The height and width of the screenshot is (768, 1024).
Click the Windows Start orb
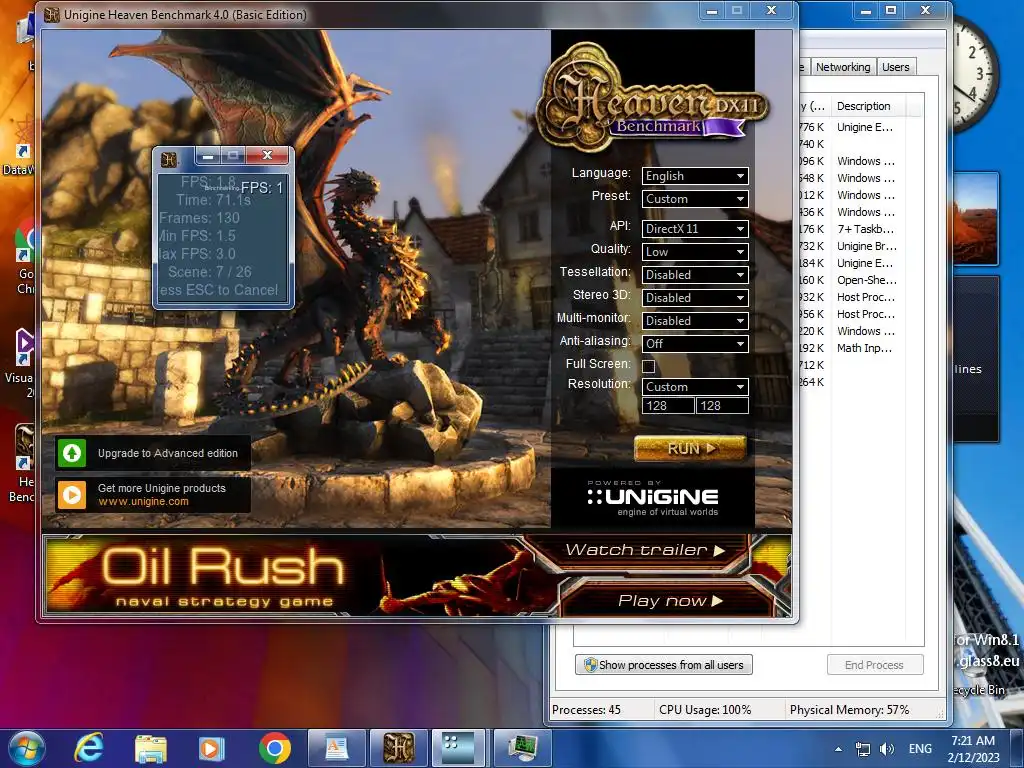click(27, 748)
